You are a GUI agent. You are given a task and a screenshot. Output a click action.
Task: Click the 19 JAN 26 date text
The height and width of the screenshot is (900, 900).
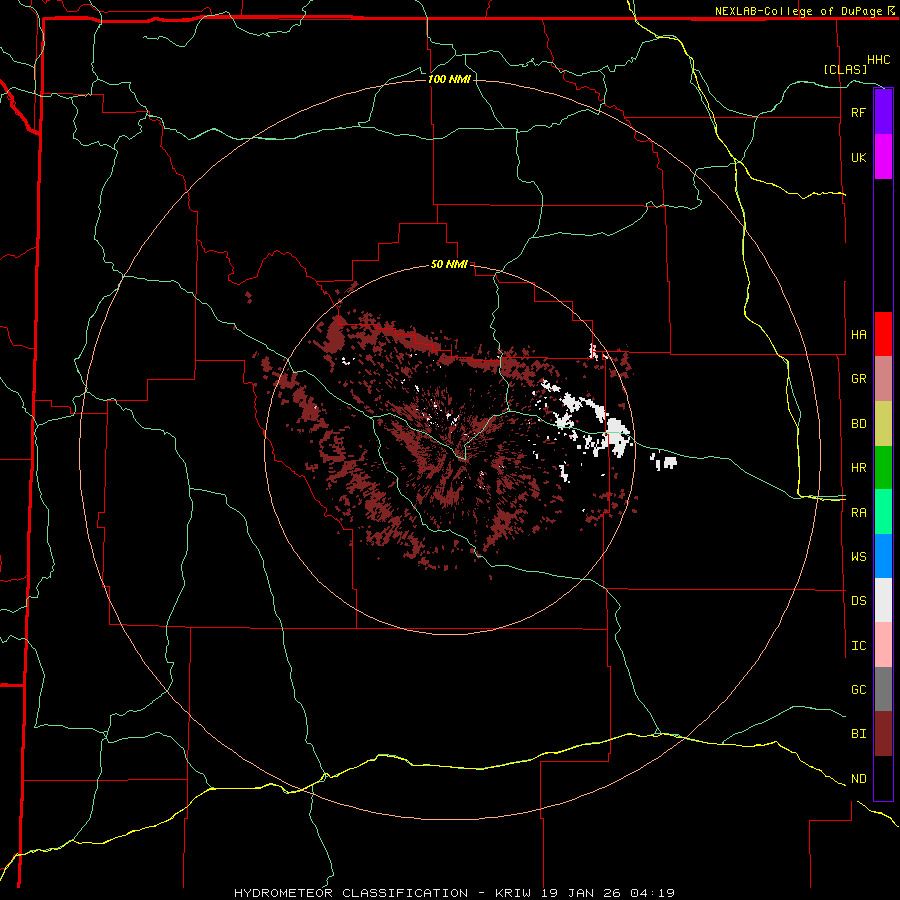pos(585,893)
